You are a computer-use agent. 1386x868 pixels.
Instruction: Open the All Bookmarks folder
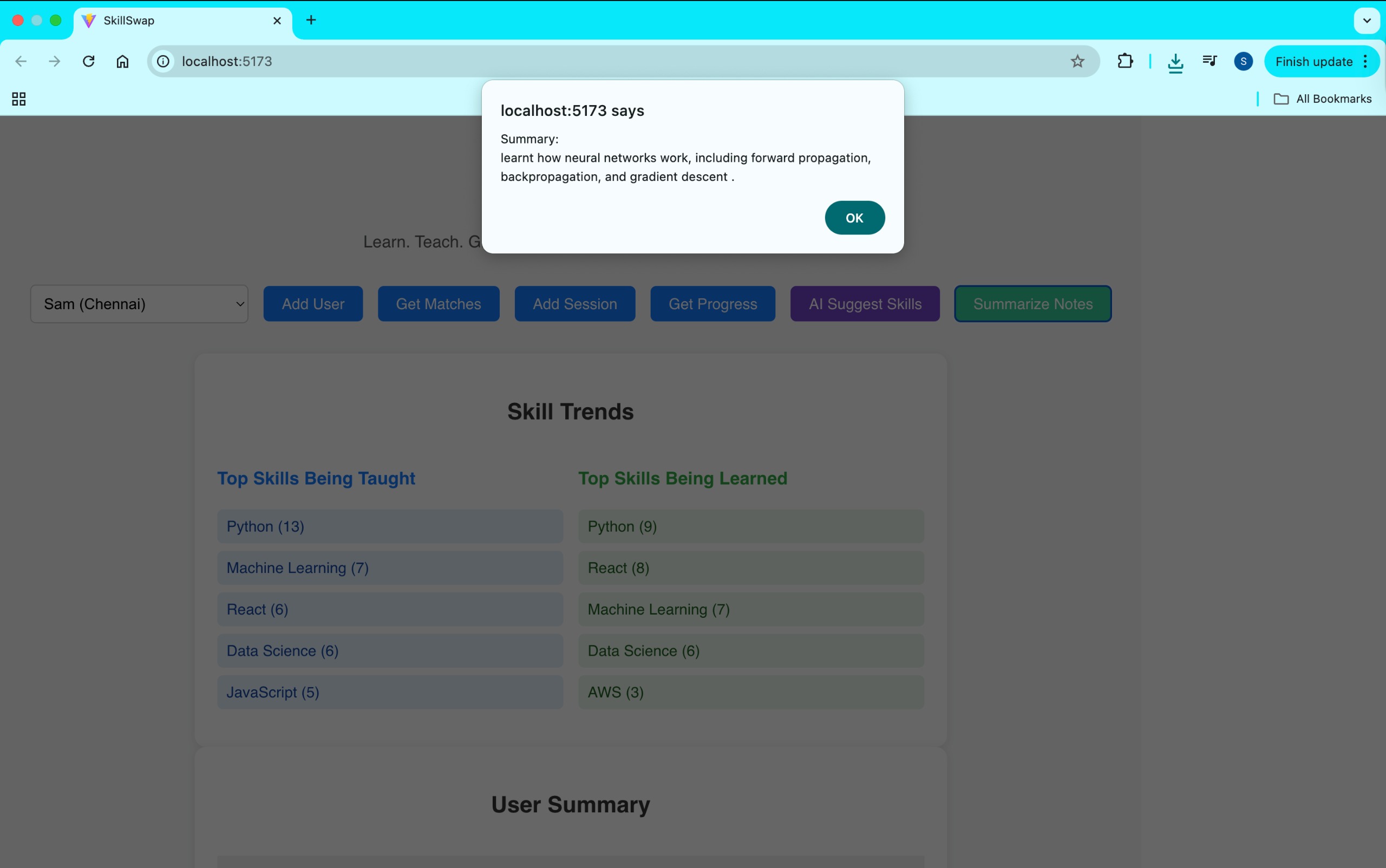click(x=1322, y=99)
